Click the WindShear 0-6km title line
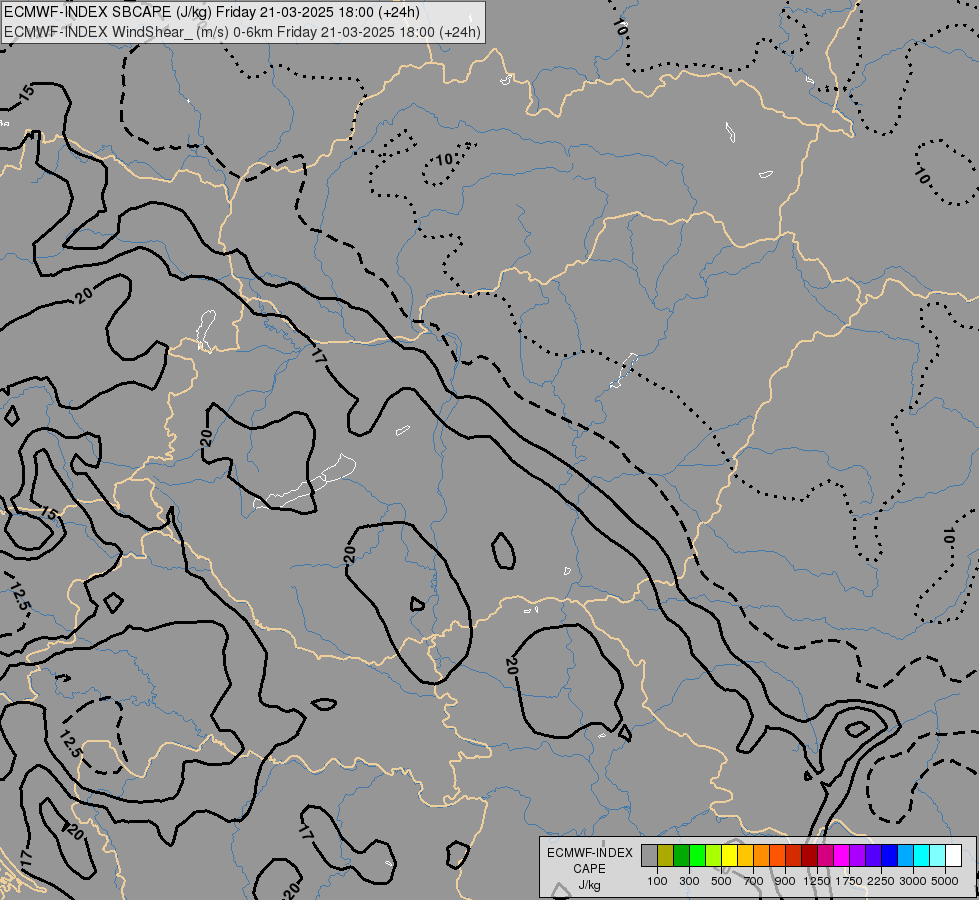 click(242, 32)
